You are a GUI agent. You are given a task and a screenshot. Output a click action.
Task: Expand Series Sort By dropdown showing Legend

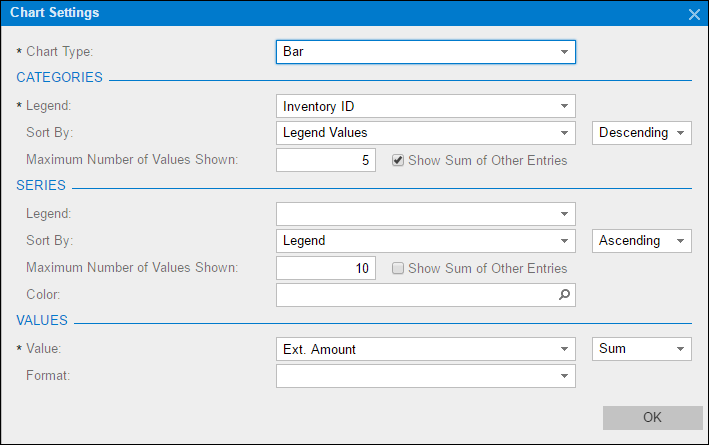[x=425, y=241]
